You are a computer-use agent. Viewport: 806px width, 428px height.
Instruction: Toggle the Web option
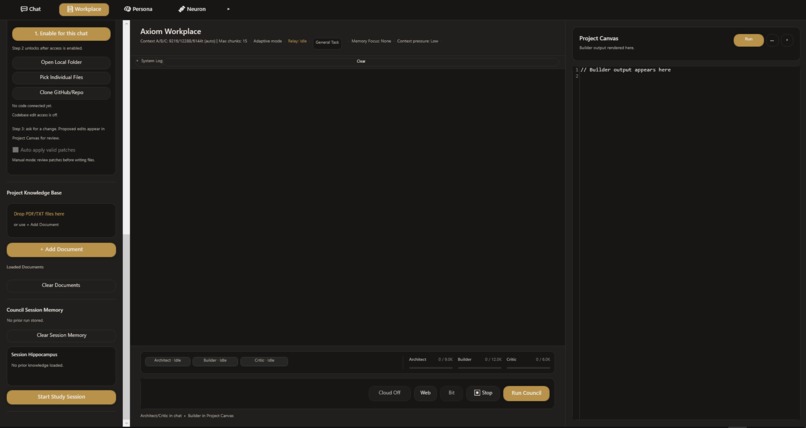[425, 394]
